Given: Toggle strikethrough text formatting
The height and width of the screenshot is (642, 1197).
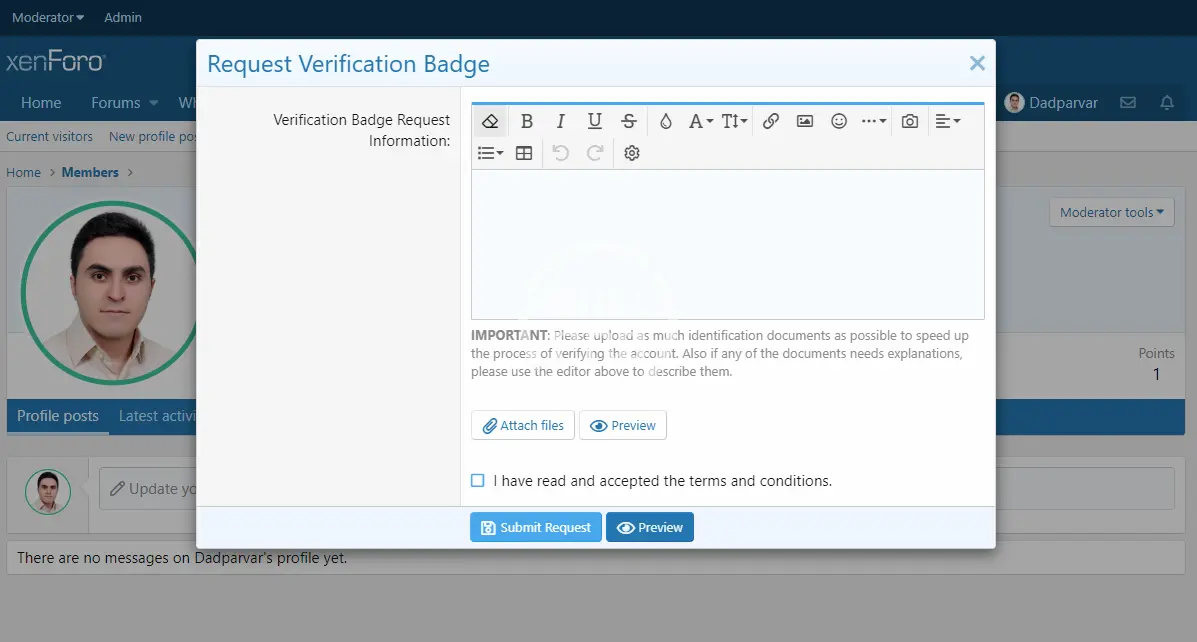Looking at the screenshot, I should click(628, 121).
